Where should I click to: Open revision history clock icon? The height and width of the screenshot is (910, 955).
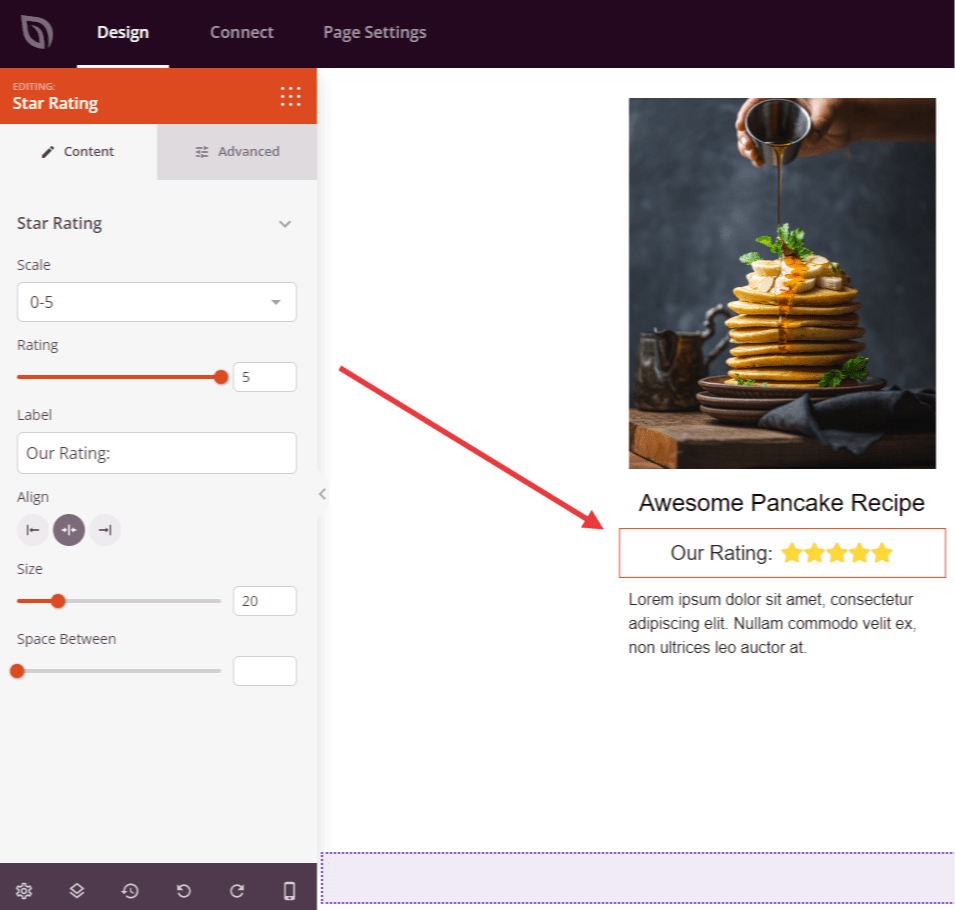click(x=130, y=890)
